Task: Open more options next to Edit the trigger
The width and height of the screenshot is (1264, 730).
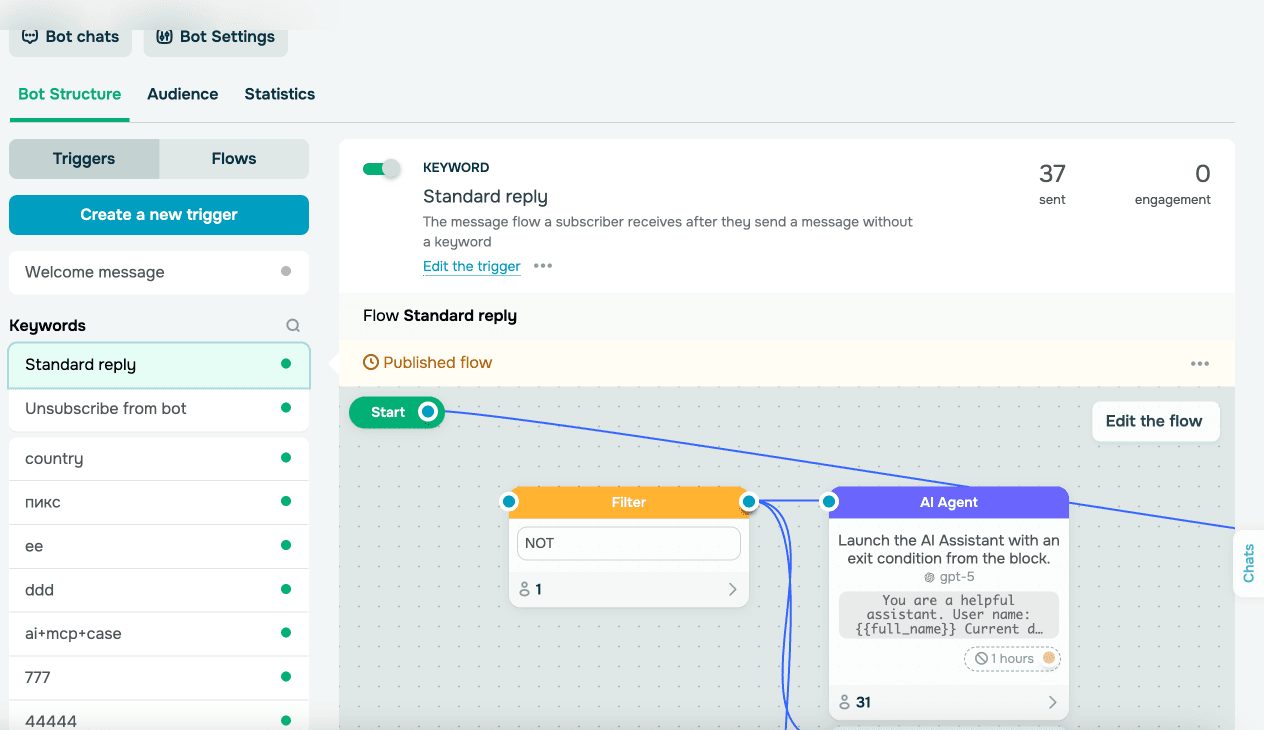Action: (543, 266)
